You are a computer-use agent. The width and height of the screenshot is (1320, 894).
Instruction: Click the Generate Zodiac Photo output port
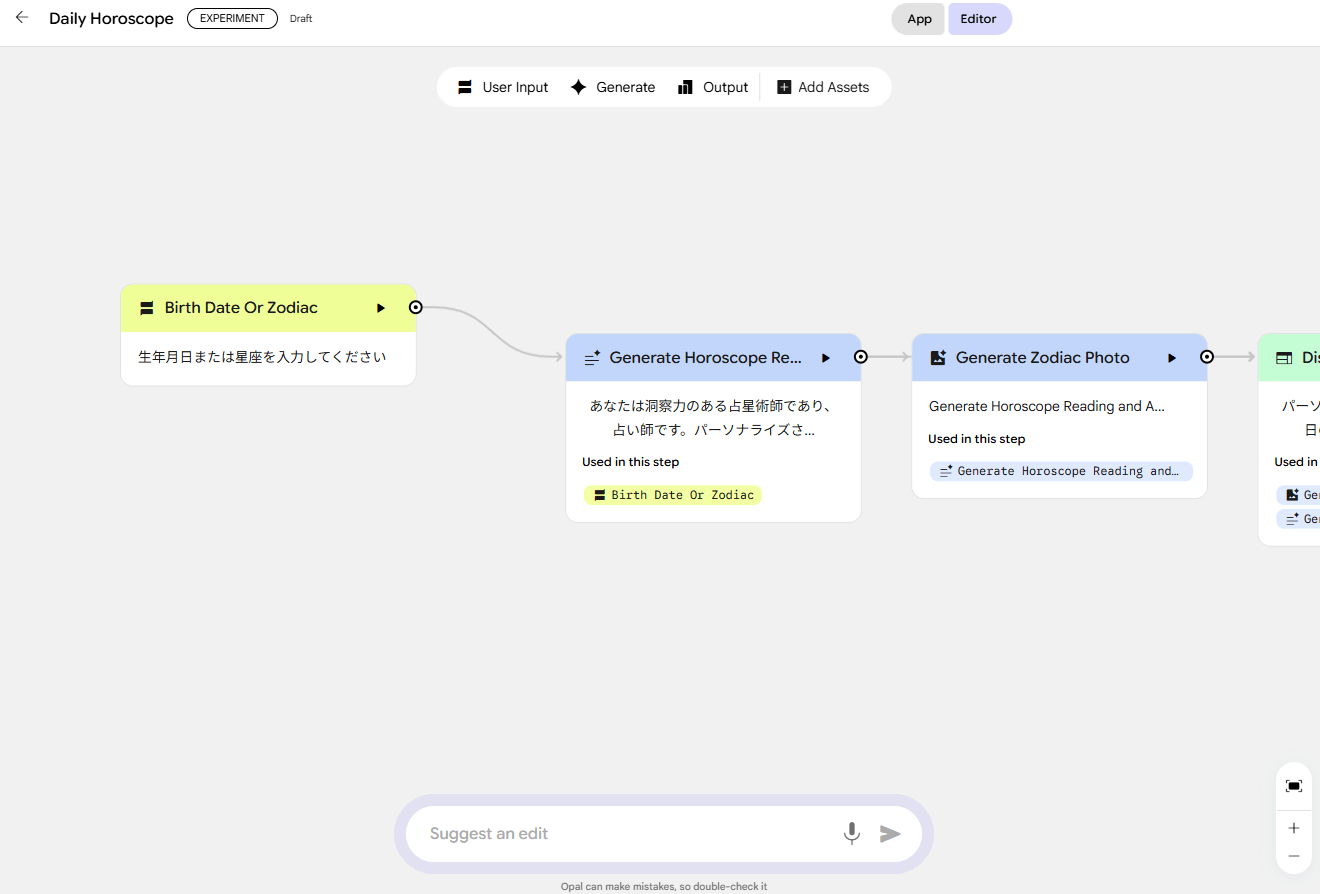coord(1207,357)
